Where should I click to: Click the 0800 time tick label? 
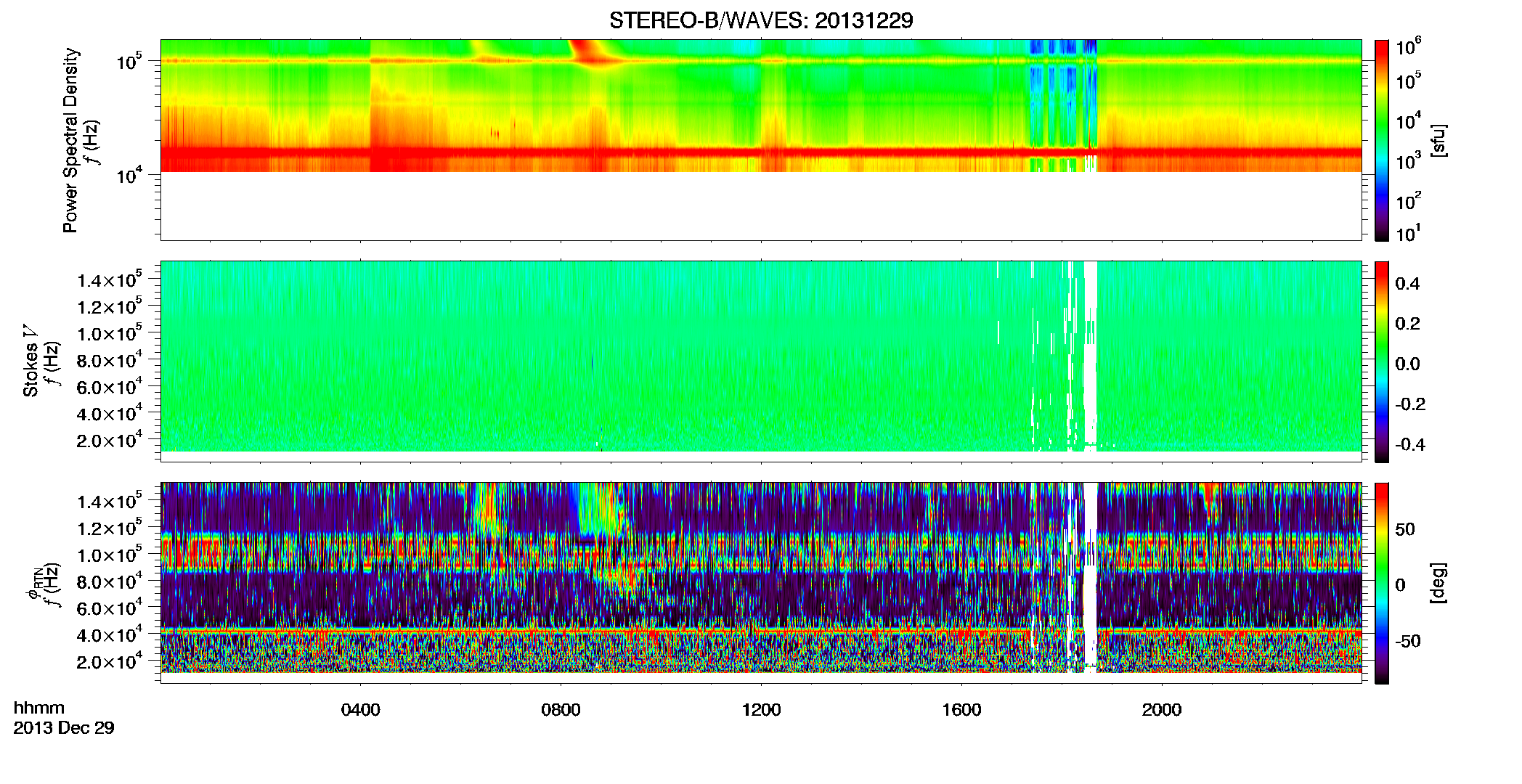click(x=561, y=709)
